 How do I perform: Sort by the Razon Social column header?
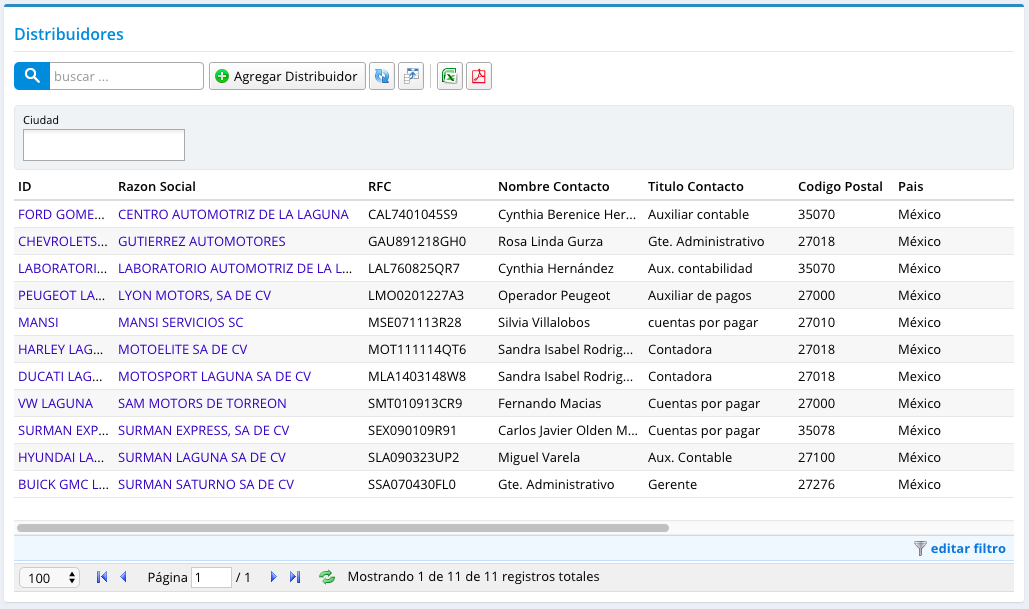[157, 186]
